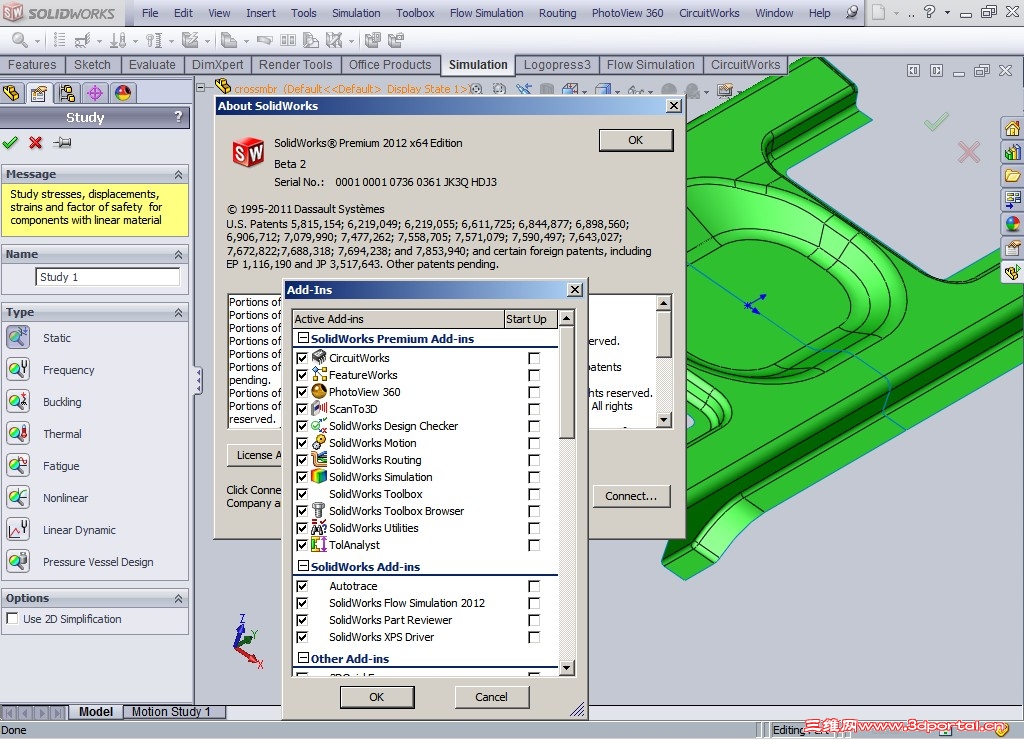Confirm the study with the green checkmark
The image size is (1024, 739).
(x=11, y=143)
